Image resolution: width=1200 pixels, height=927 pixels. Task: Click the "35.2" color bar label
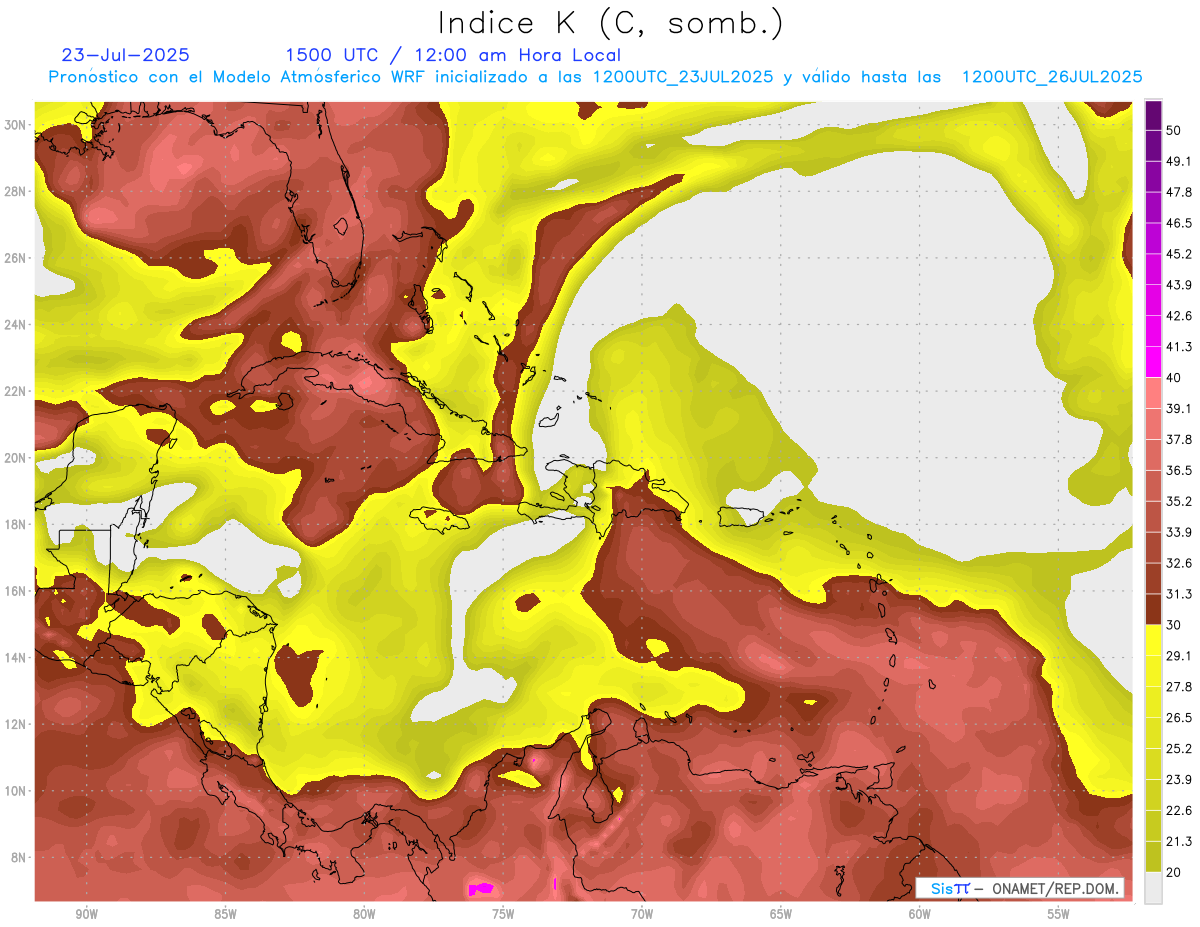1179,501
